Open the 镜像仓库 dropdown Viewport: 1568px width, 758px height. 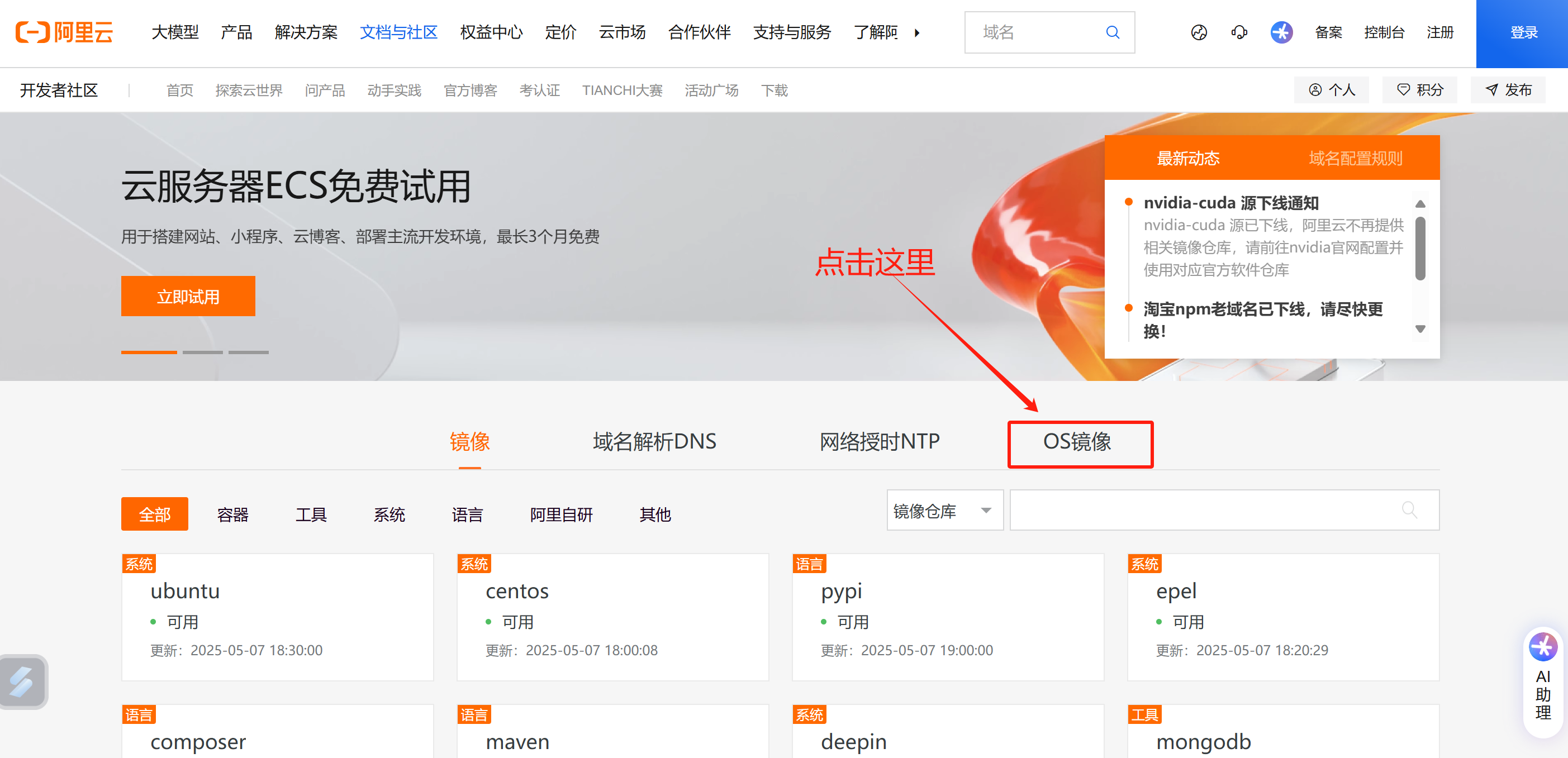(x=944, y=511)
